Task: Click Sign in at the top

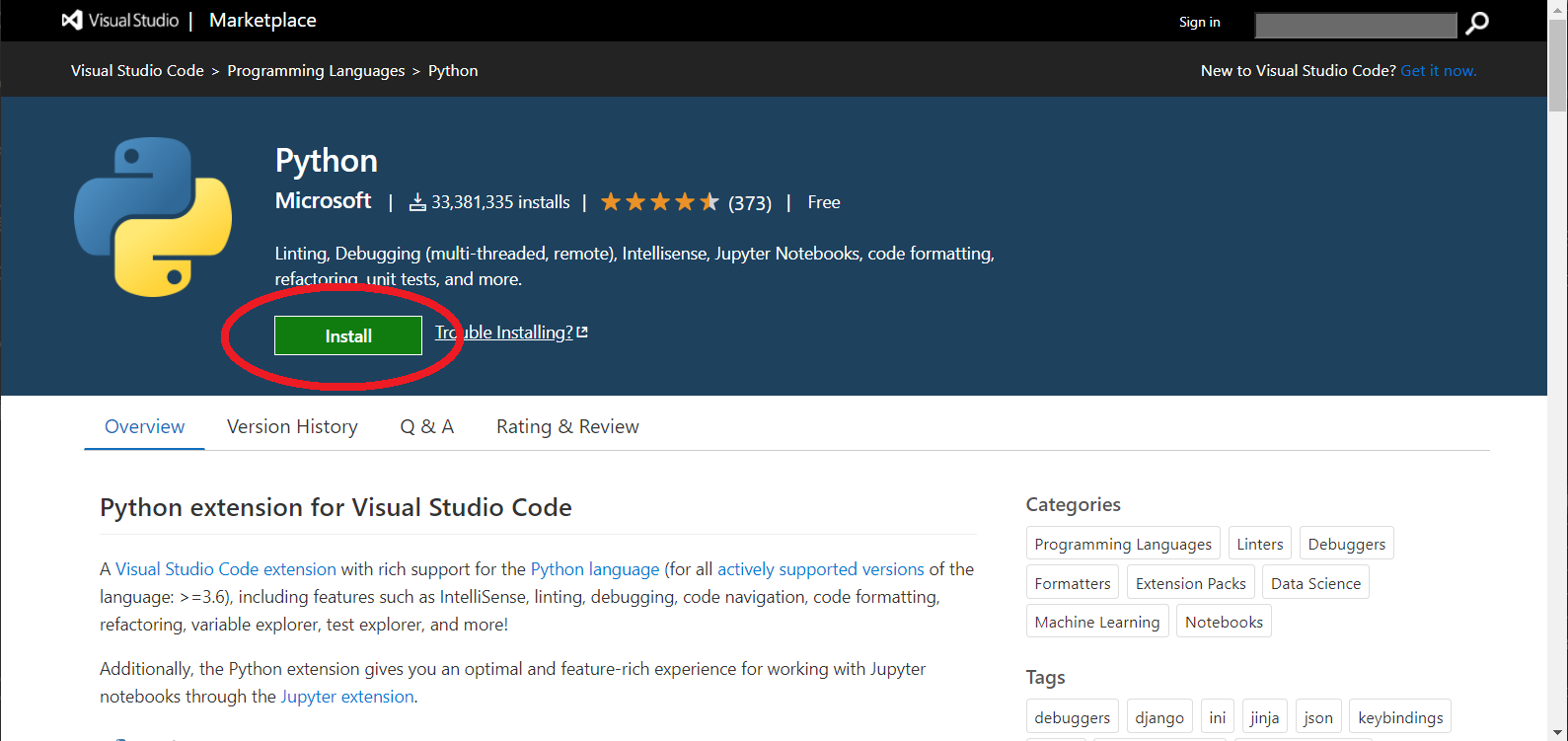Action: [x=1199, y=22]
